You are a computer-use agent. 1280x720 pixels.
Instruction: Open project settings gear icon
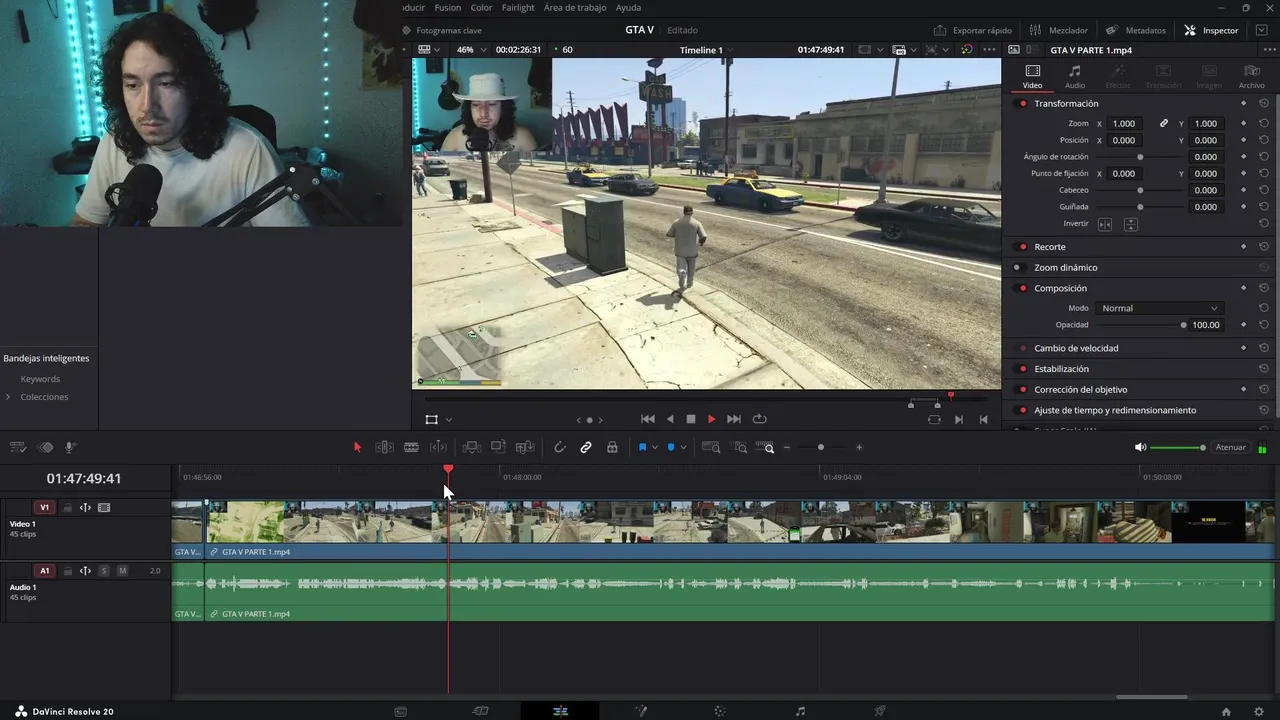tap(1259, 711)
